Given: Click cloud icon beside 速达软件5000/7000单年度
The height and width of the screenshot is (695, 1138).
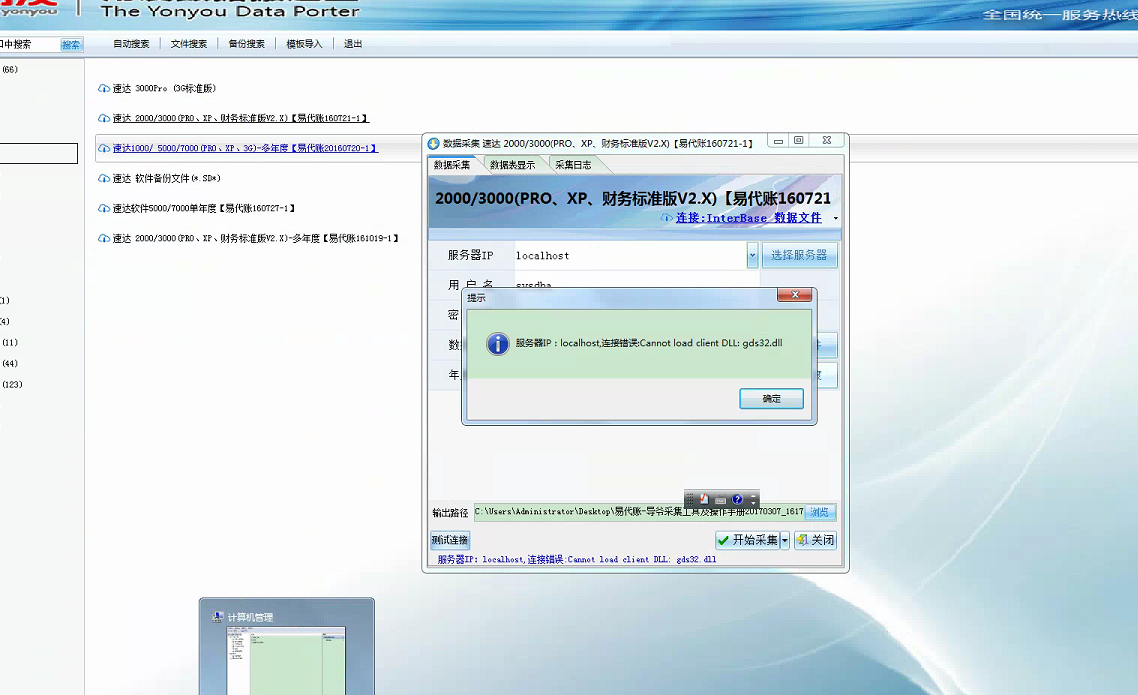Looking at the screenshot, I should (104, 208).
